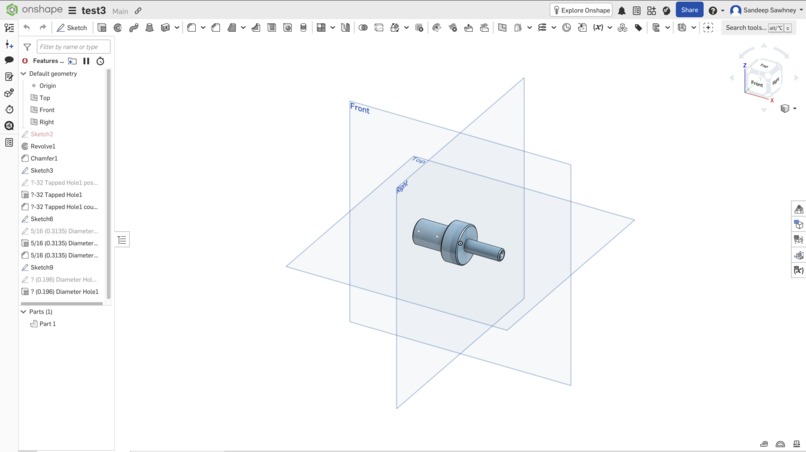Select the Transform tool icon
The height and width of the screenshot is (452, 806).
click(x=395, y=28)
